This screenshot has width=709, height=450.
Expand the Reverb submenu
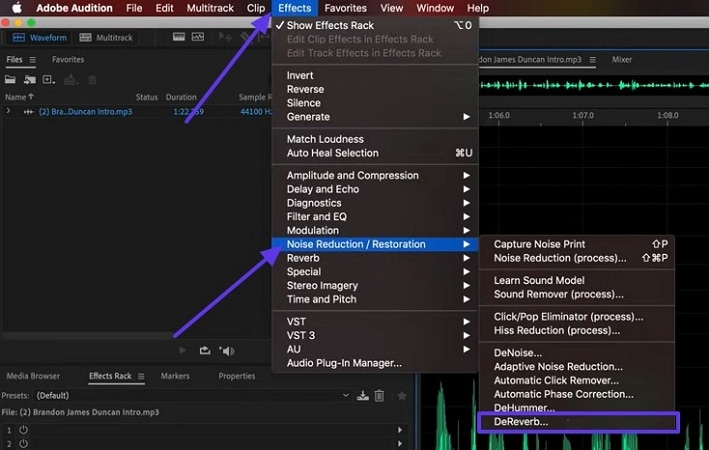click(x=375, y=258)
